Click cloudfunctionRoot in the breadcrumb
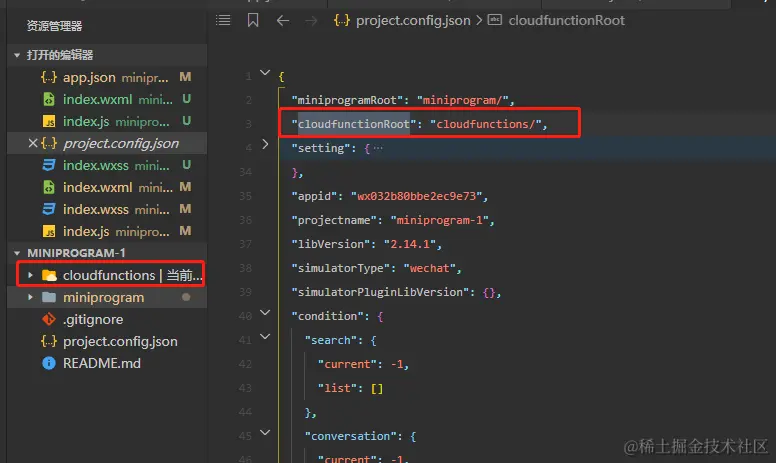 (x=566, y=20)
